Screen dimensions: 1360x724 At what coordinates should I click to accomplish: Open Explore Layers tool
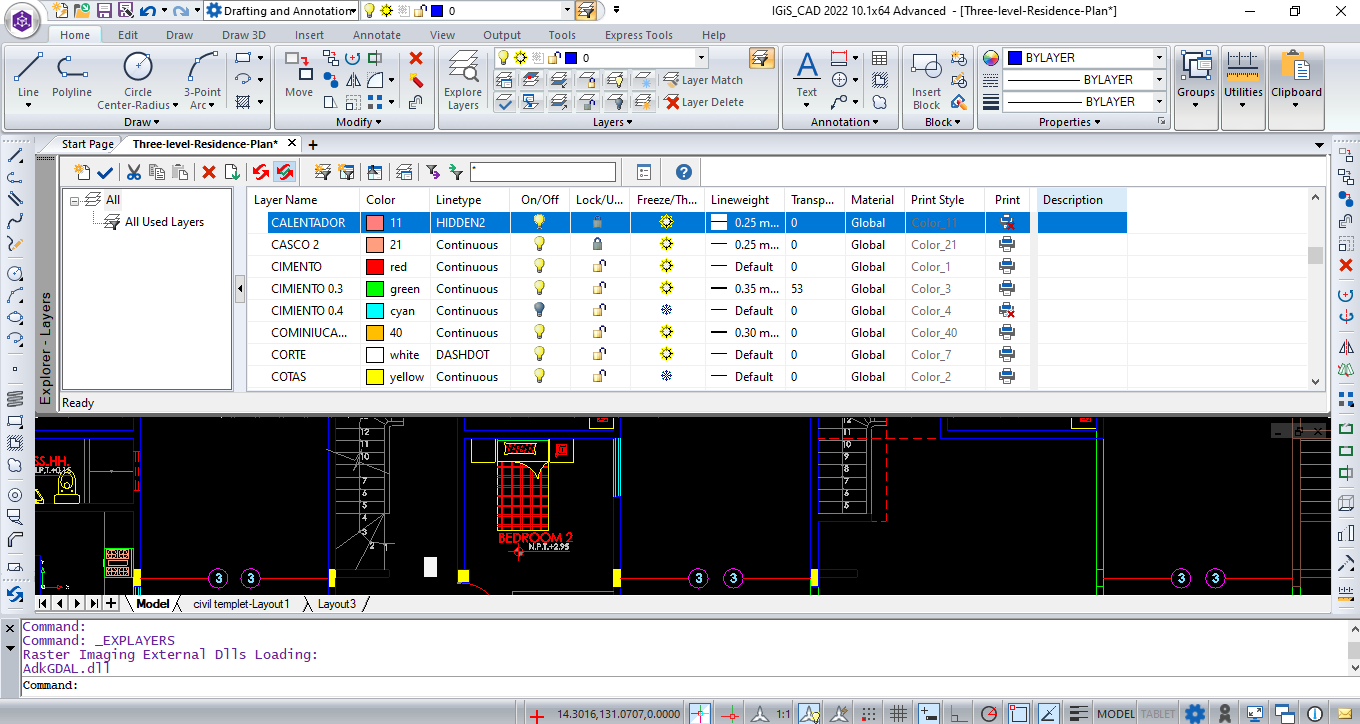pyautogui.click(x=463, y=80)
